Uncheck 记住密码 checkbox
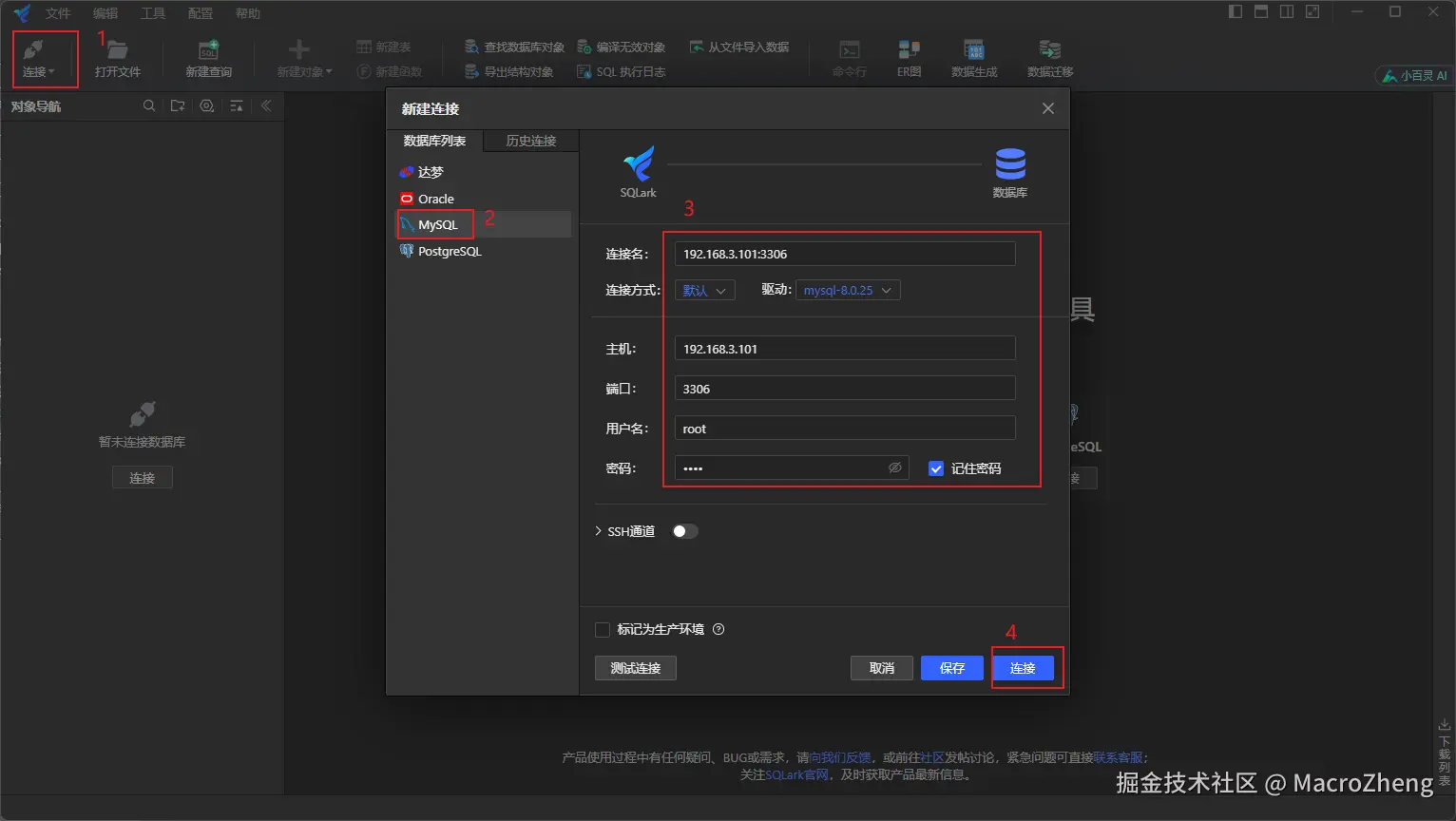 pyautogui.click(x=936, y=468)
